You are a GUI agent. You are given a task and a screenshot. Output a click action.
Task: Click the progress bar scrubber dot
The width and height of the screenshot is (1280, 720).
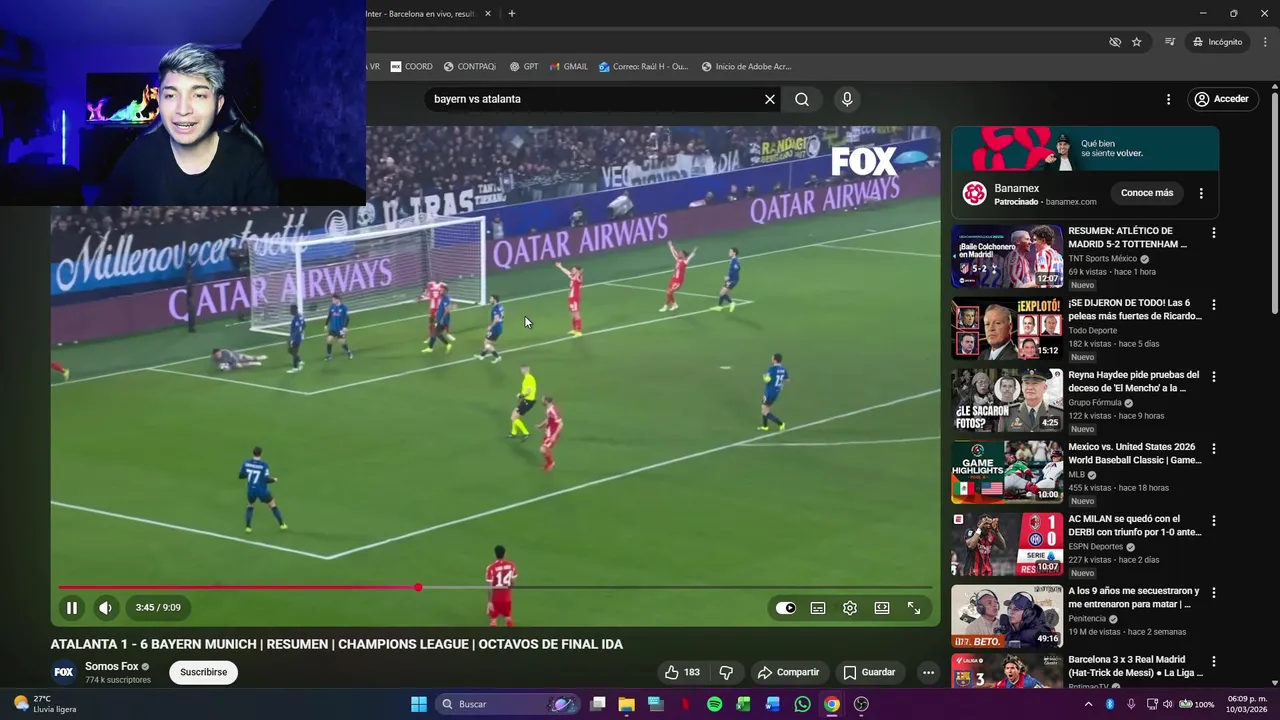tap(418, 587)
